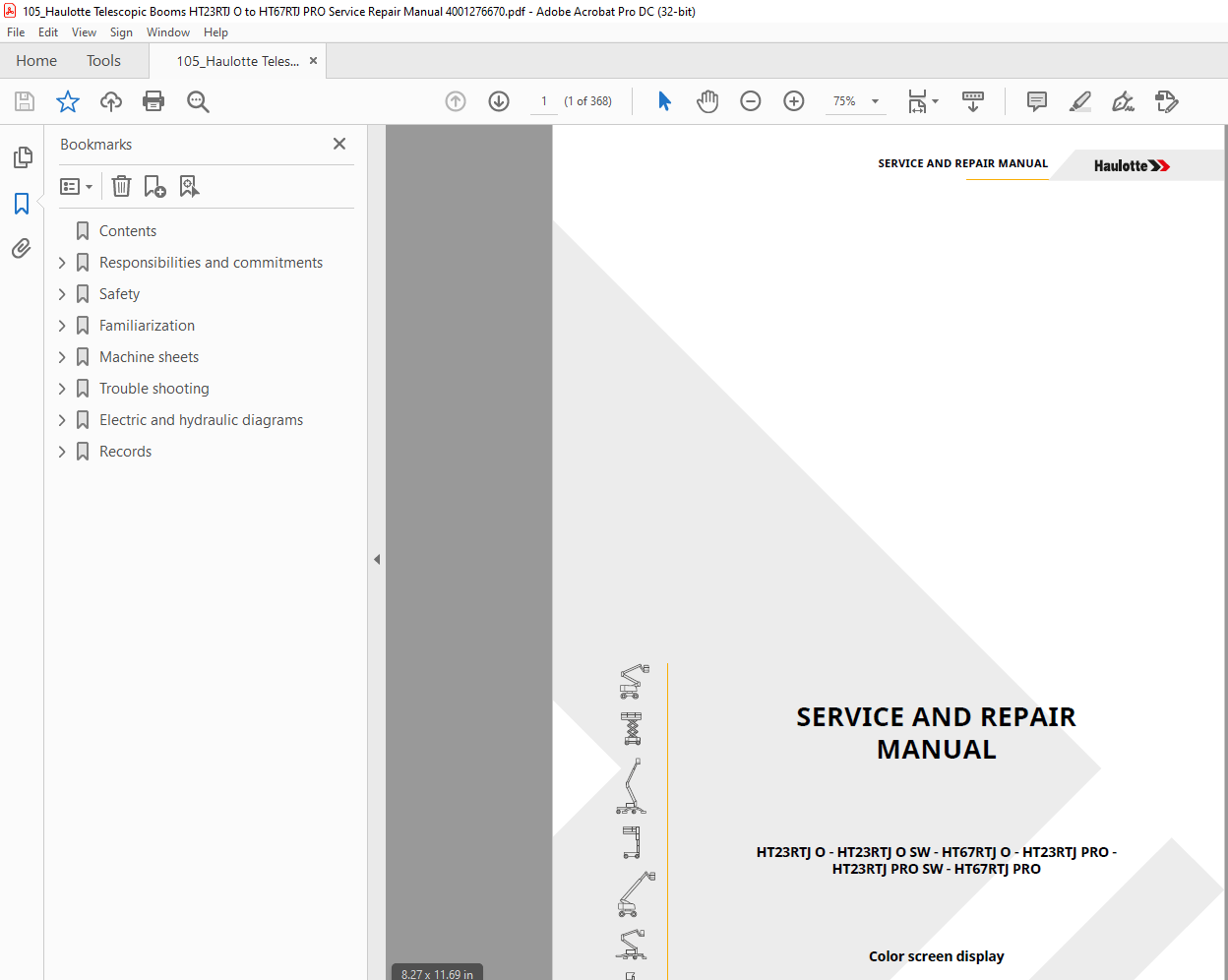Add a comment sticky note tool
Viewport: 1228px width, 980px height.
pos(1037,101)
